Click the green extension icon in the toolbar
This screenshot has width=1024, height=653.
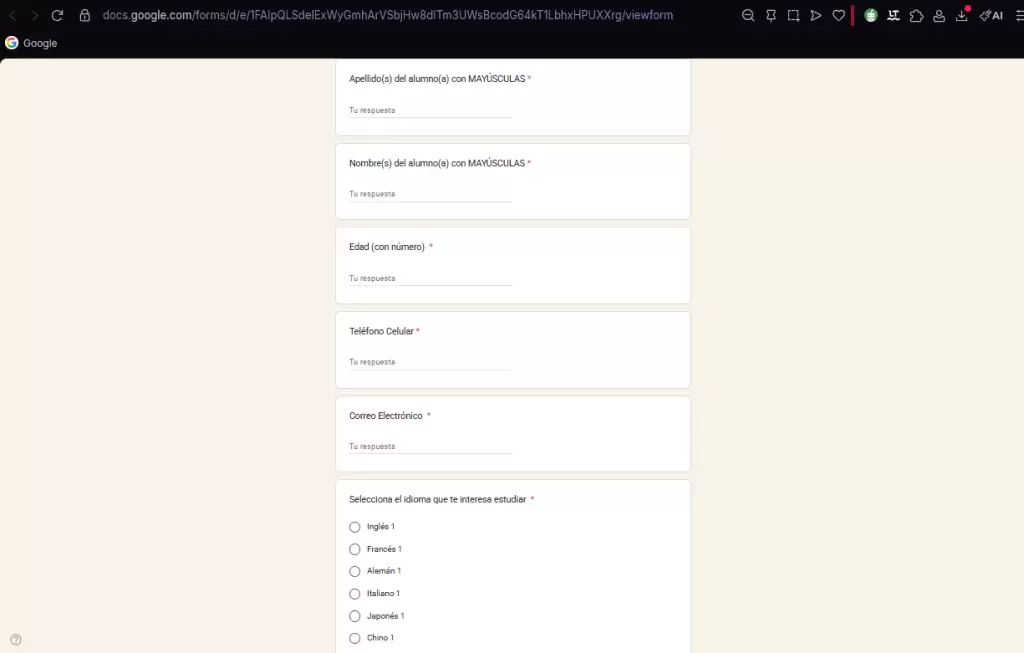click(x=871, y=15)
